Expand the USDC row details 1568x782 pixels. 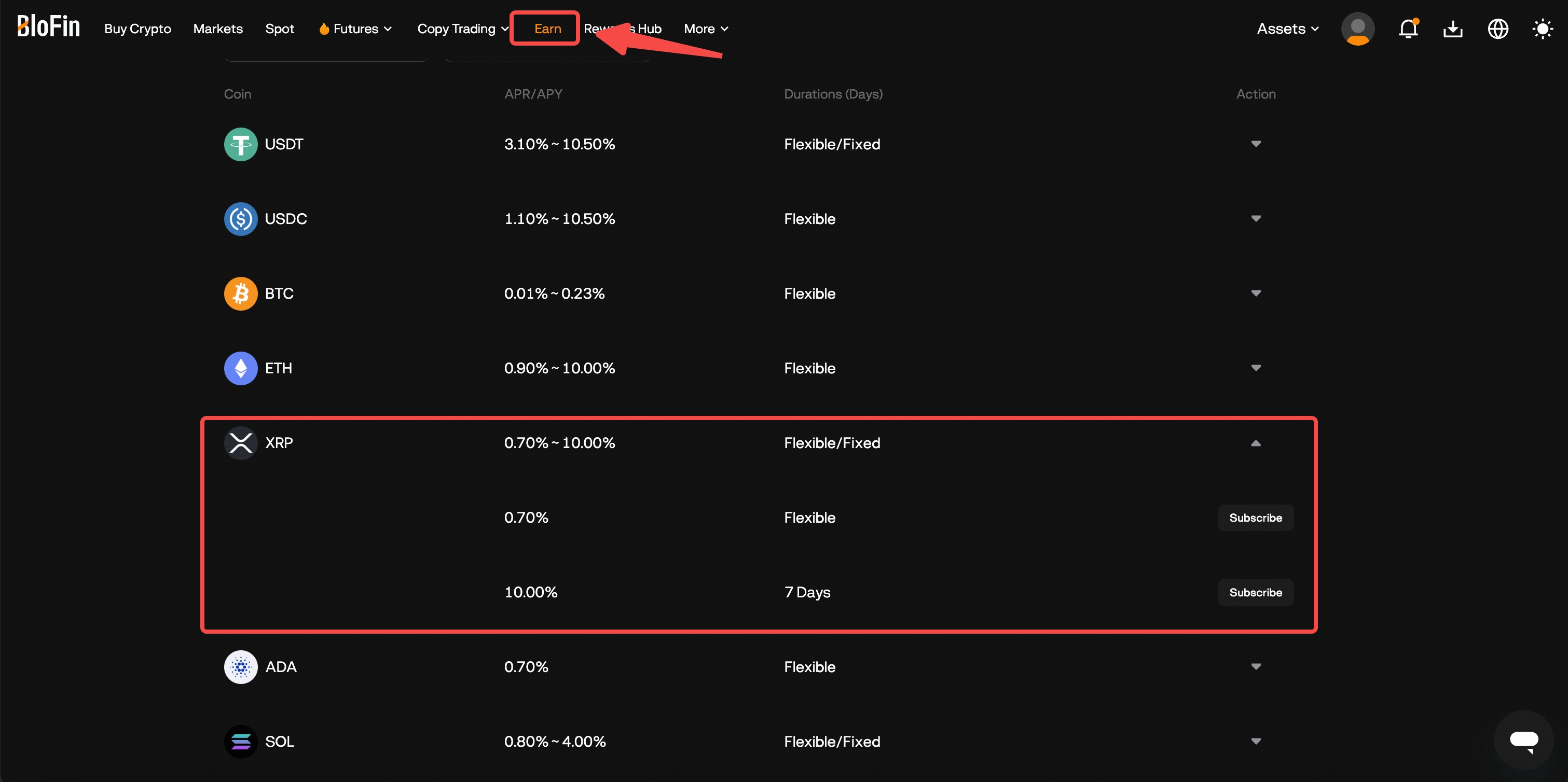(1256, 218)
